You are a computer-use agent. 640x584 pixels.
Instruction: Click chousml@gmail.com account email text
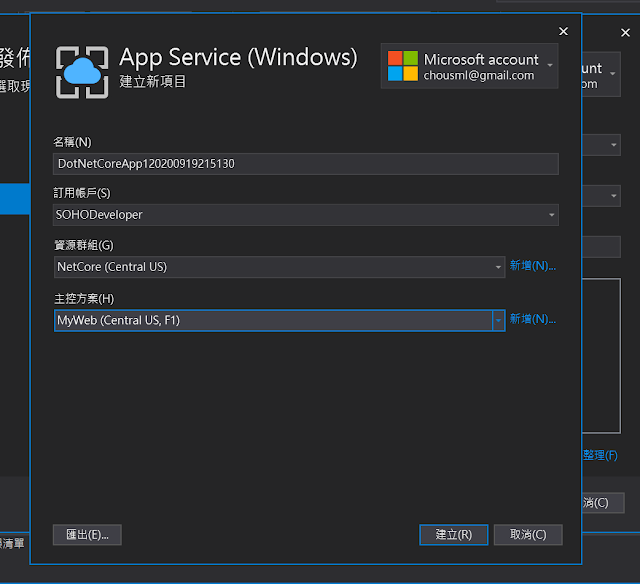tap(479, 75)
